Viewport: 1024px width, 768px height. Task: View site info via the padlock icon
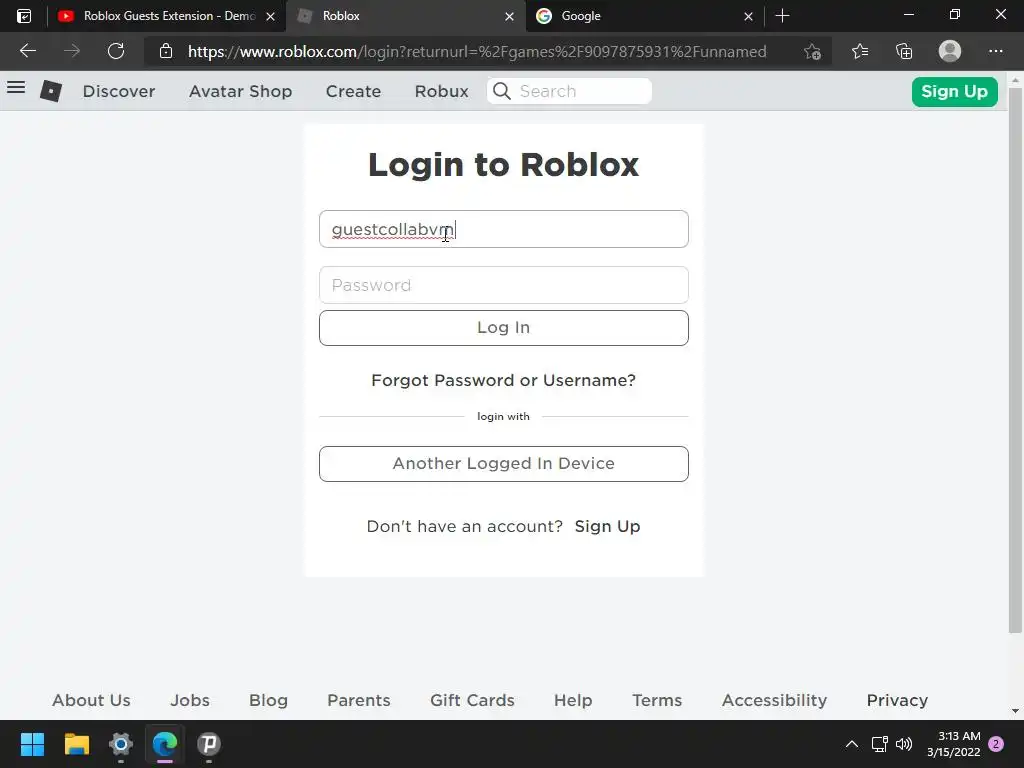pyautogui.click(x=166, y=51)
